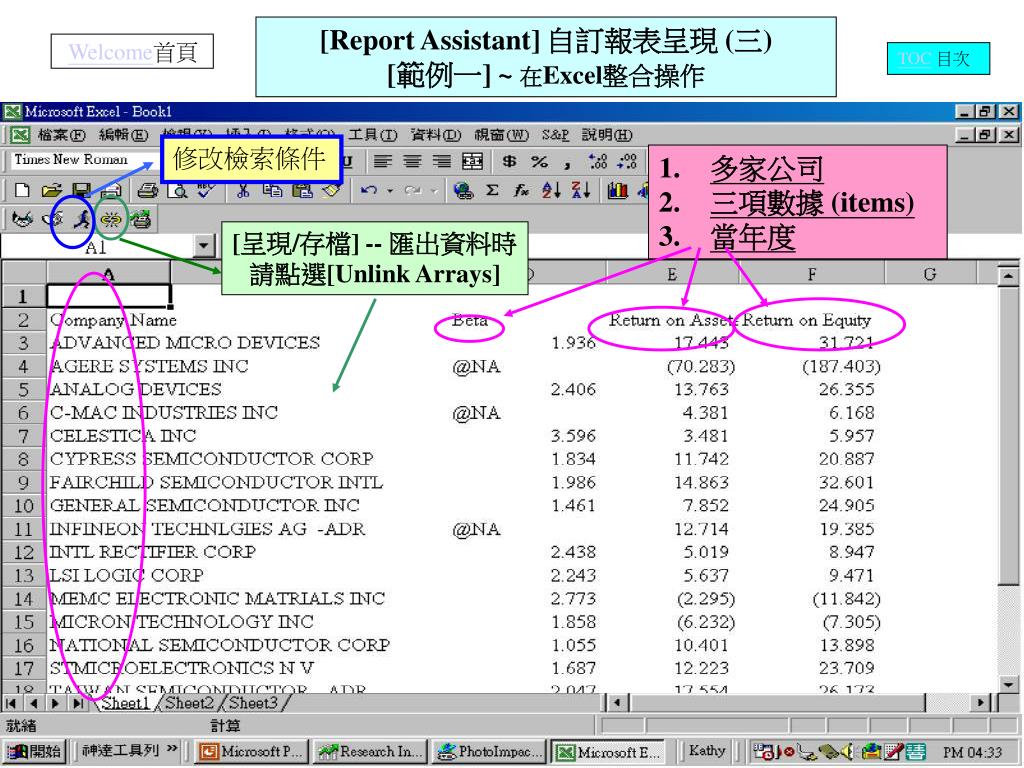Viewport: 1024px width, 768px height.
Task: Click the vertical scrollbar down arrow
Action: [1009, 684]
